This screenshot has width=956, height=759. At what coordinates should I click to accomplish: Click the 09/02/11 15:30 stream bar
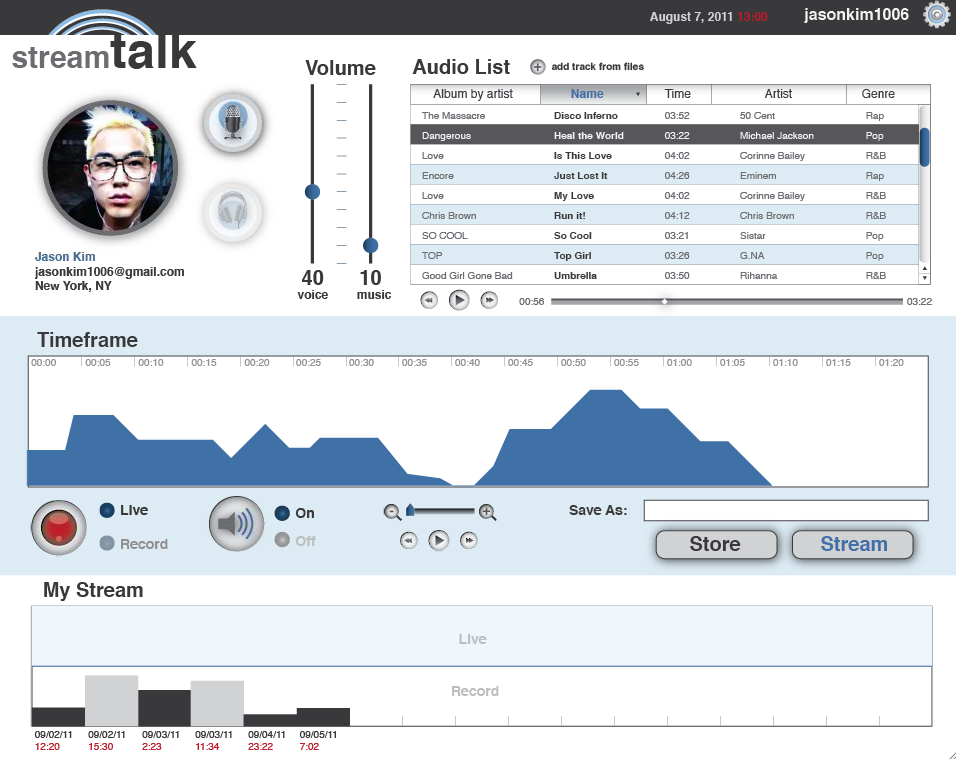click(112, 700)
